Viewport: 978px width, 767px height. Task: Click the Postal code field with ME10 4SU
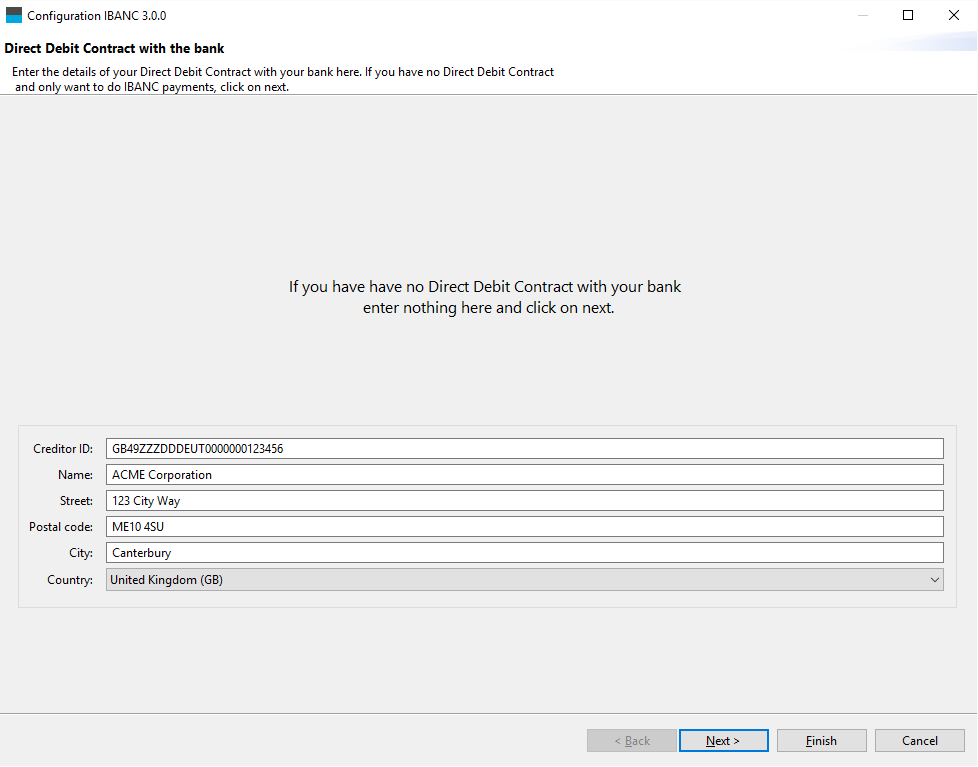pos(525,526)
